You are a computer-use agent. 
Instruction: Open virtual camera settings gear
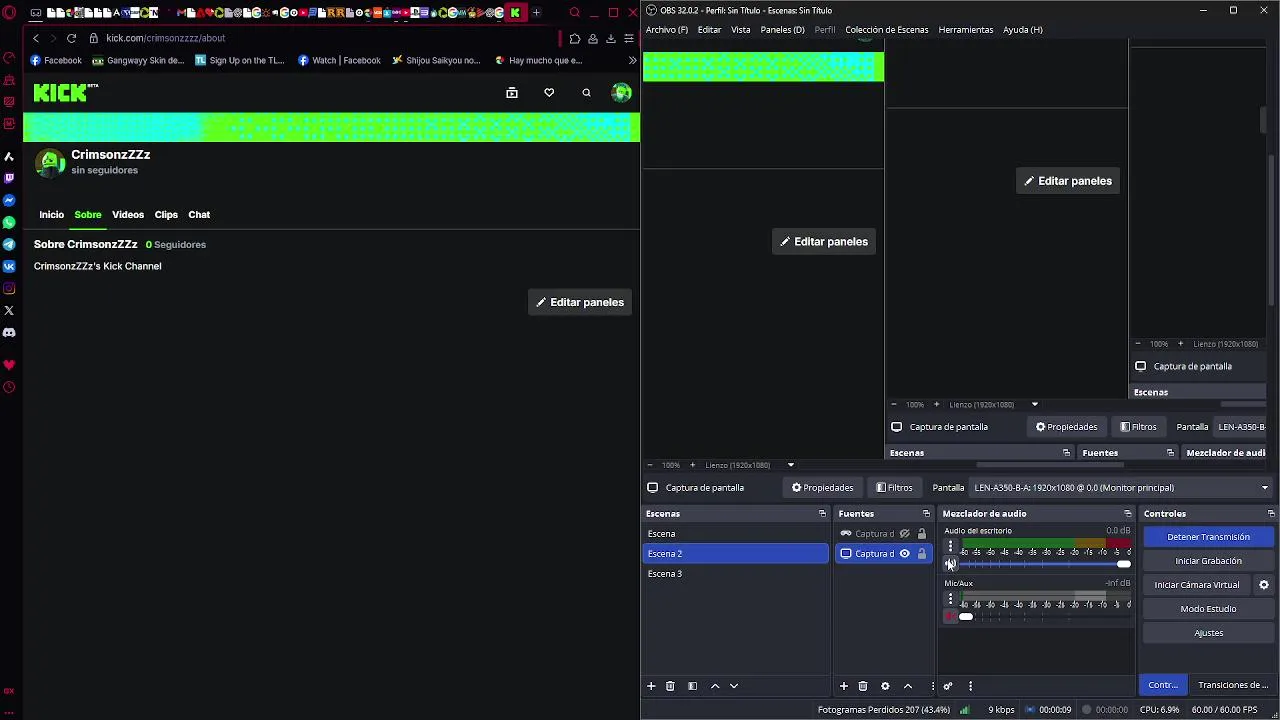click(1264, 585)
